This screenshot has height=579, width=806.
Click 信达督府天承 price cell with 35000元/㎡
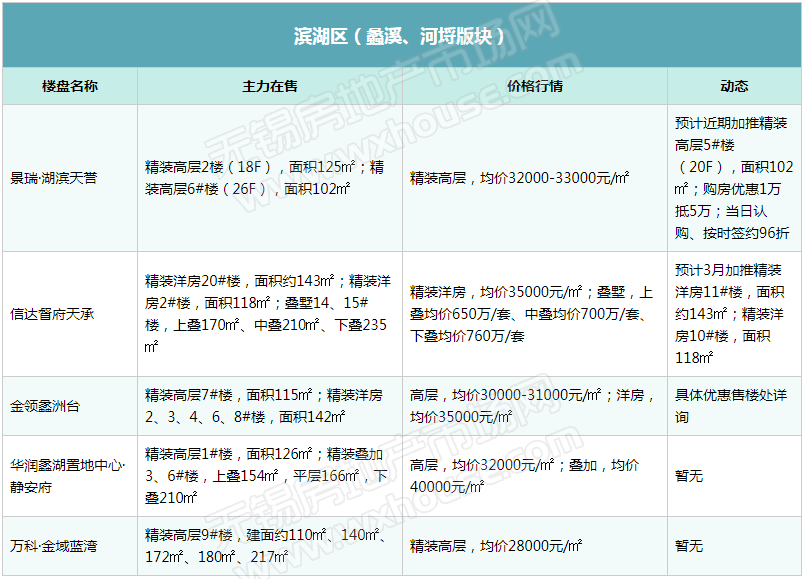535,314
